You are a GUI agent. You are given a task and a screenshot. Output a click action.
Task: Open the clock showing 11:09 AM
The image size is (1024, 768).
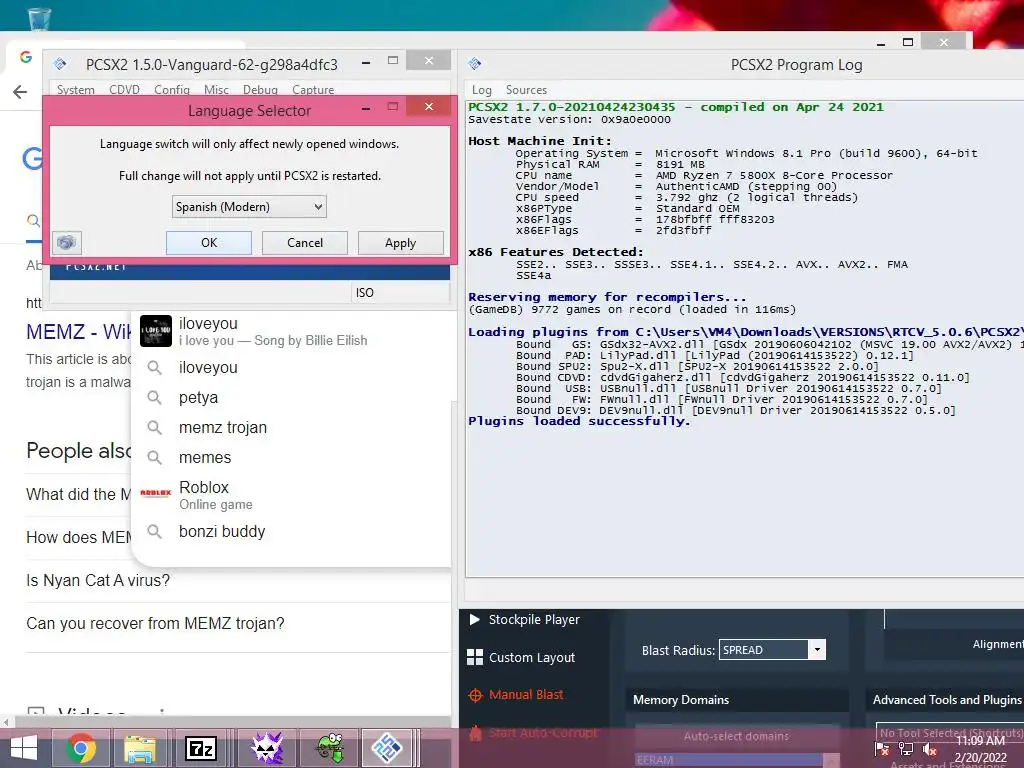[x=980, y=749]
